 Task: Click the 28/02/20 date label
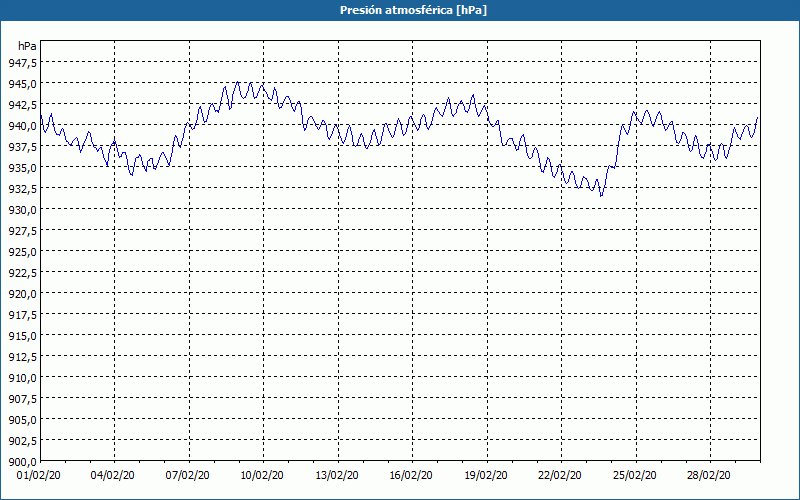(709, 476)
